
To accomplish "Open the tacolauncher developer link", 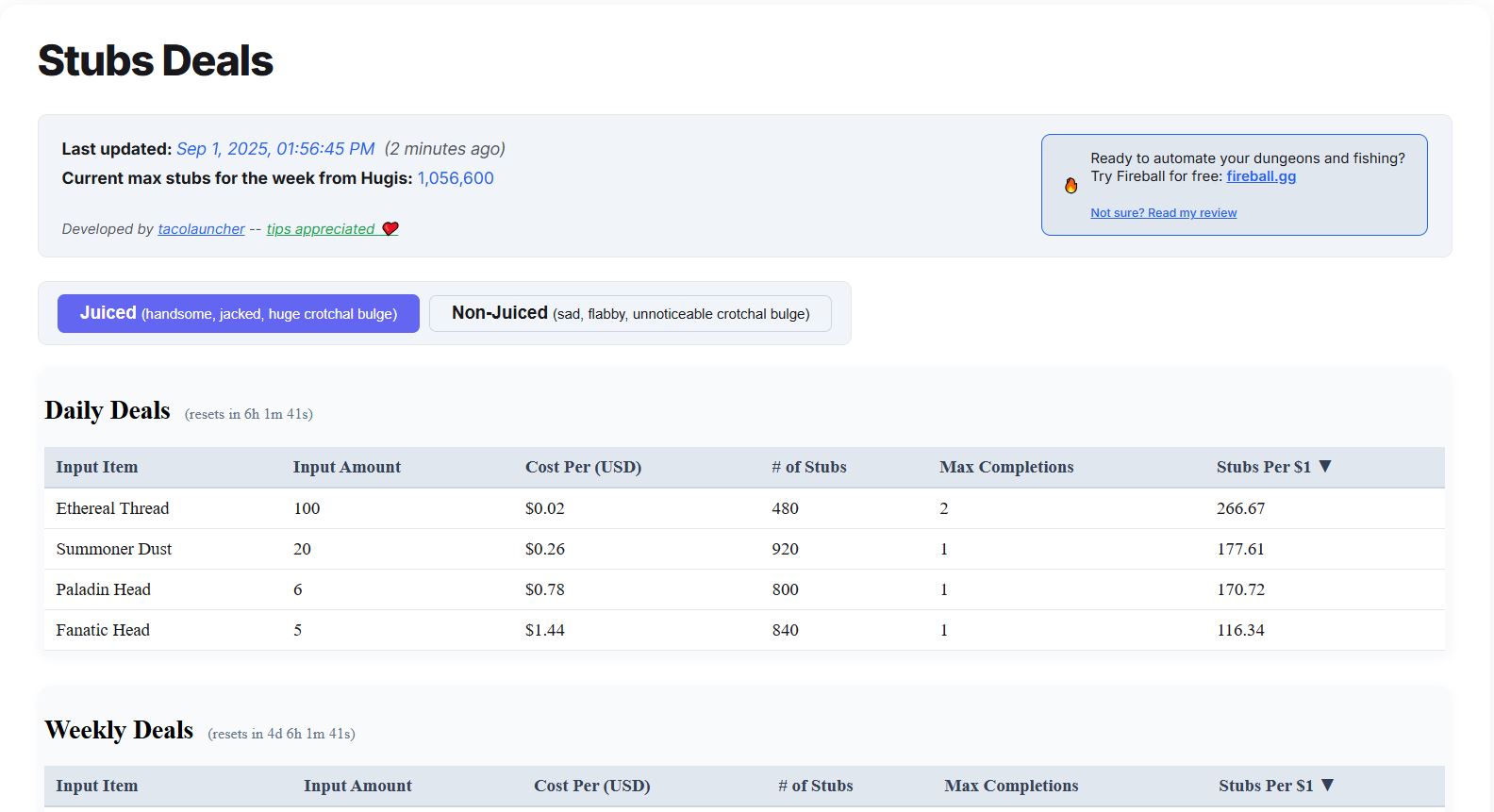I will [201, 229].
